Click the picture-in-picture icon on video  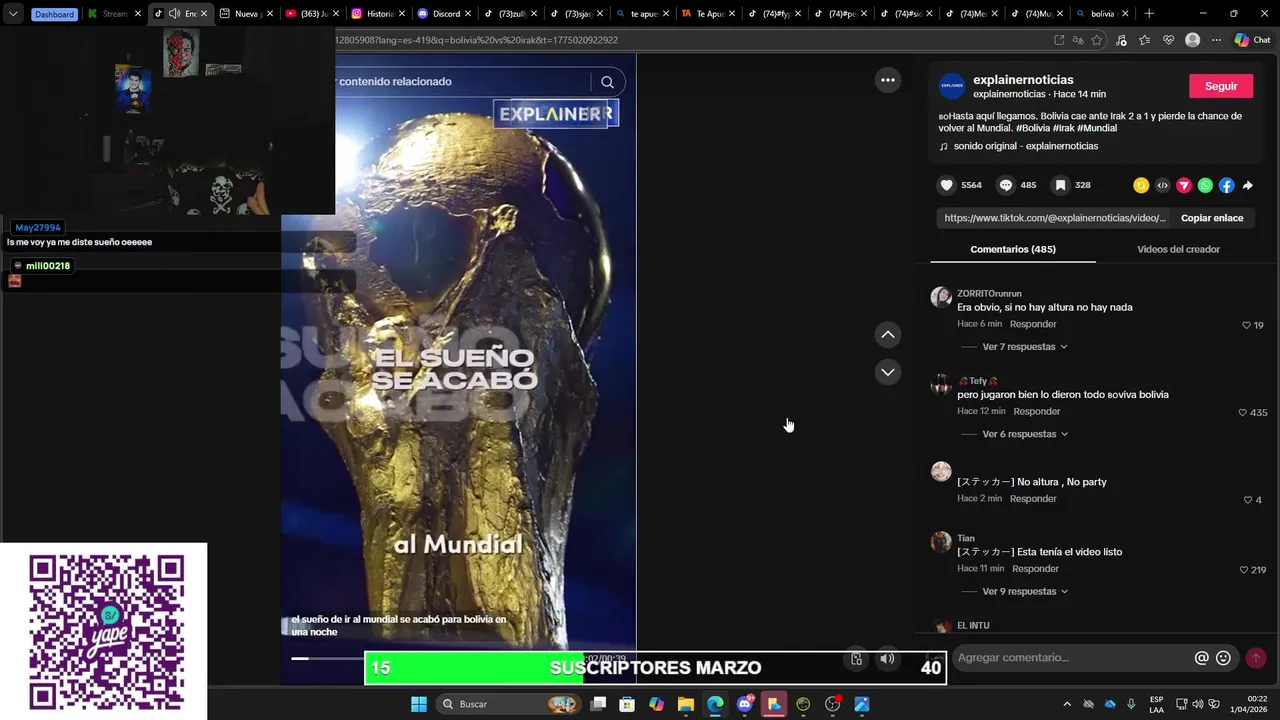pyautogui.click(x=856, y=658)
